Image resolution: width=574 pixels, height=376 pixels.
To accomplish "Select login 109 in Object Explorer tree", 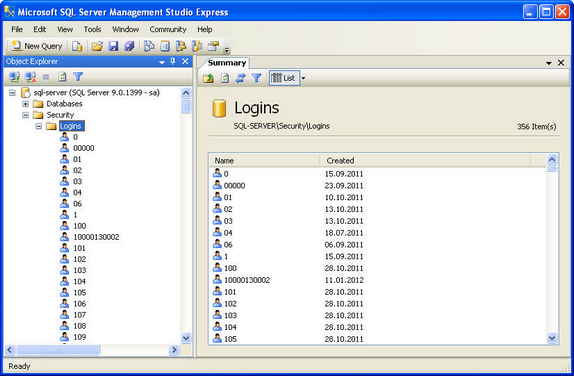I will point(79,337).
